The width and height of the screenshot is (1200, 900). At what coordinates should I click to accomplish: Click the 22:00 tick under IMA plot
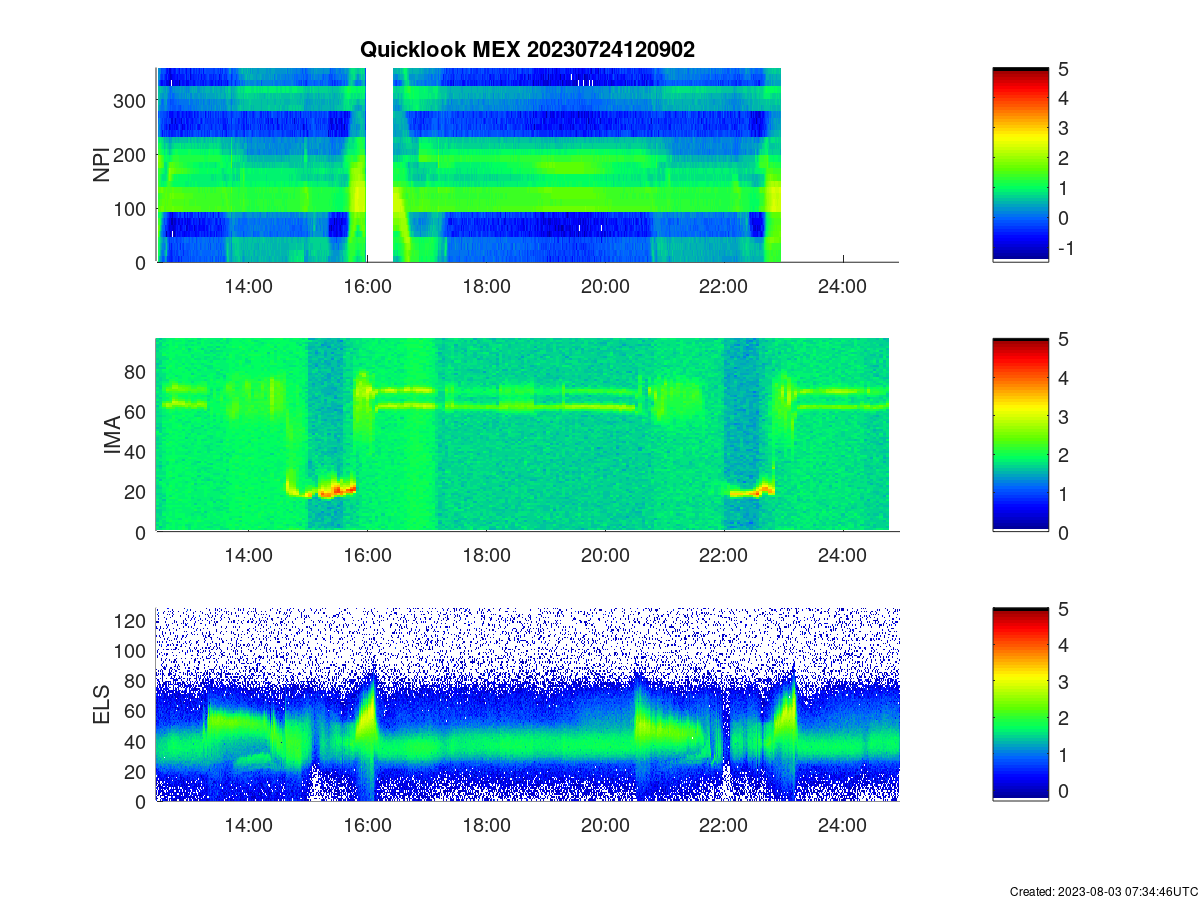pos(723,555)
